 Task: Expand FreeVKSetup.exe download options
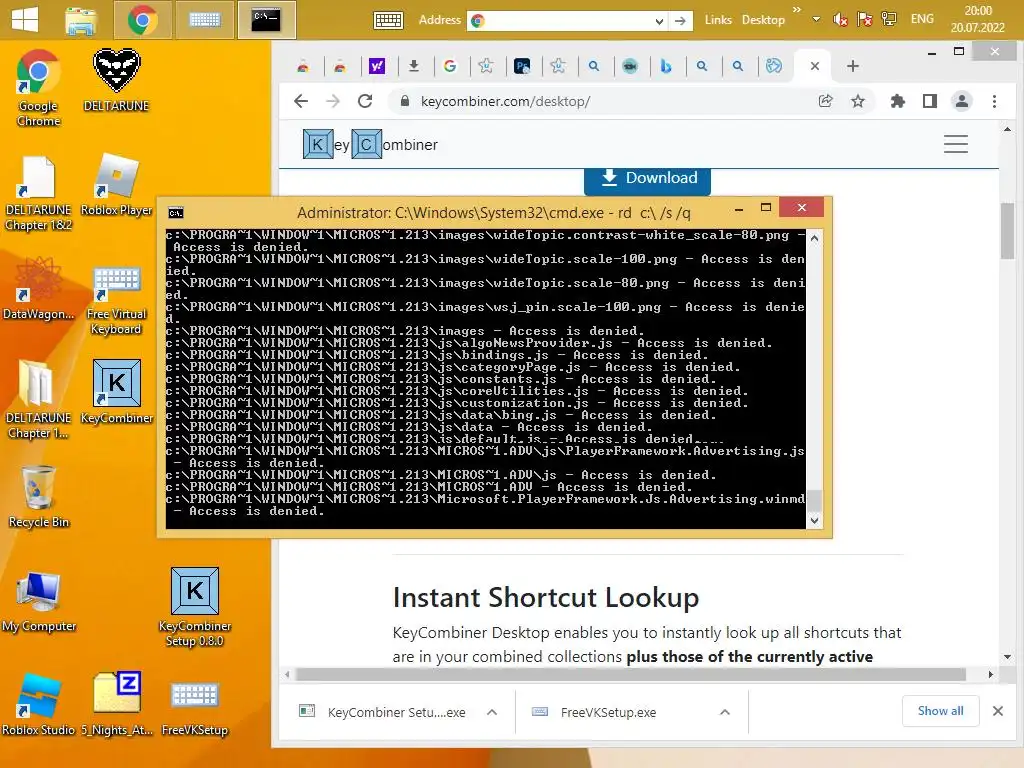[x=724, y=712]
